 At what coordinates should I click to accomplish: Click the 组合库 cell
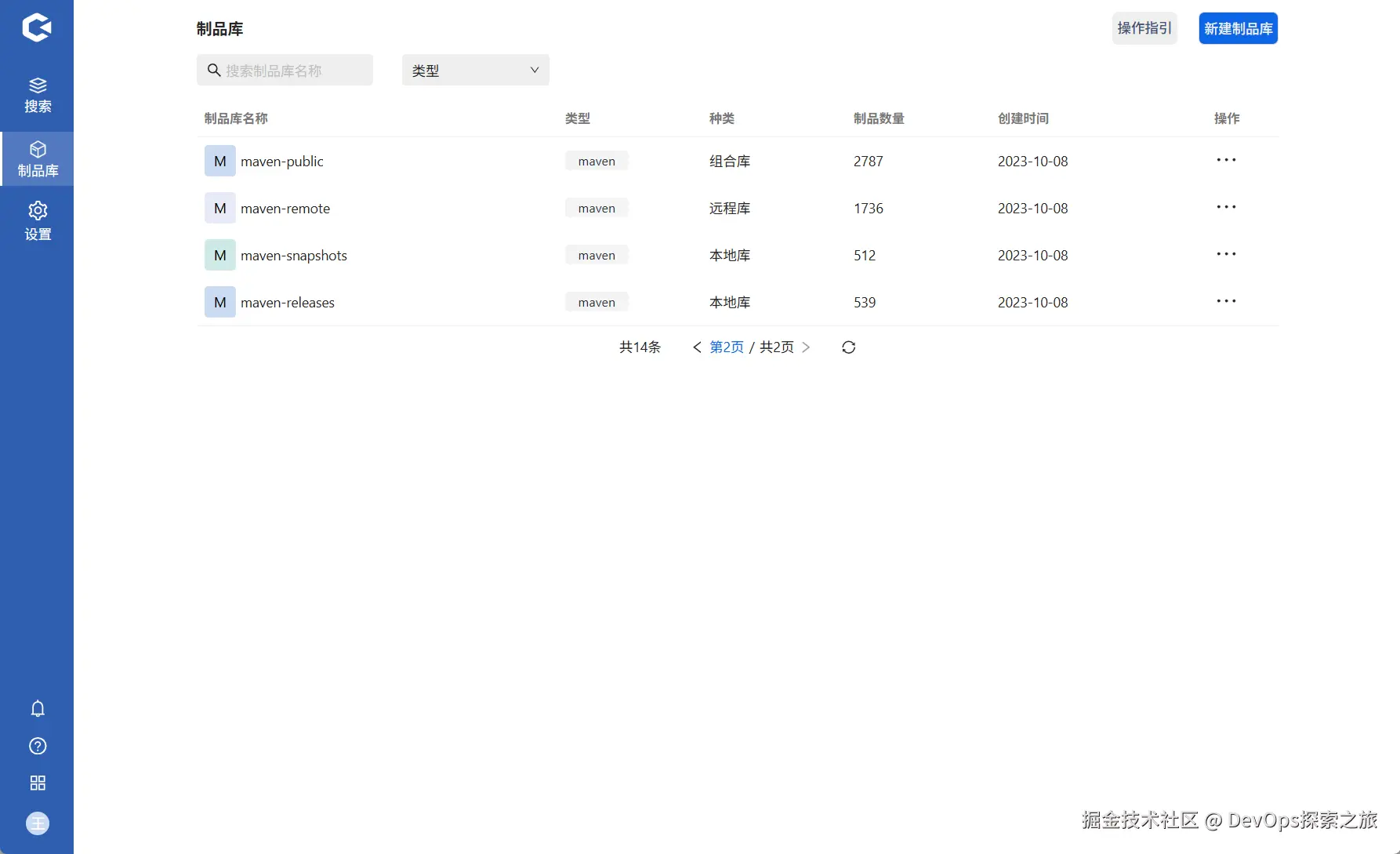pyautogui.click(x=730, y=161)
